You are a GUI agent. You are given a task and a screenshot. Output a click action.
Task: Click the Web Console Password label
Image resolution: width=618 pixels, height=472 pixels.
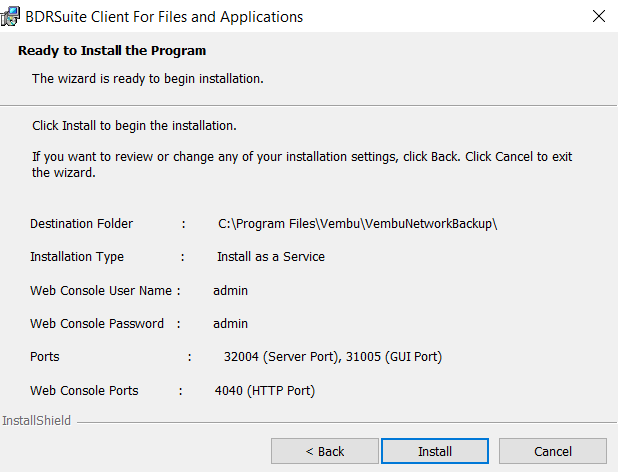coord(97,323)
